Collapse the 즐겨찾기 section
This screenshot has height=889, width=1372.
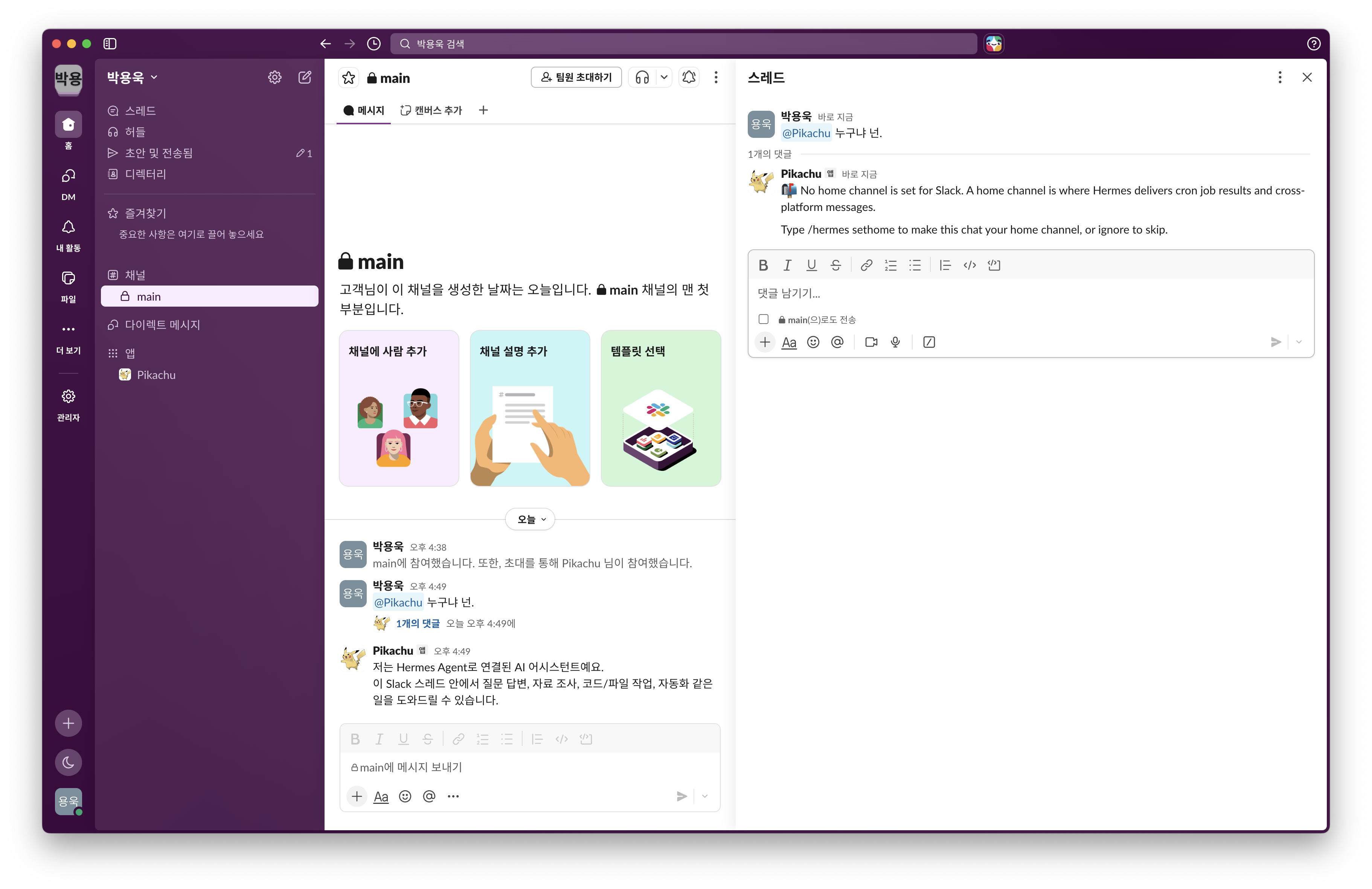(146, 214)
